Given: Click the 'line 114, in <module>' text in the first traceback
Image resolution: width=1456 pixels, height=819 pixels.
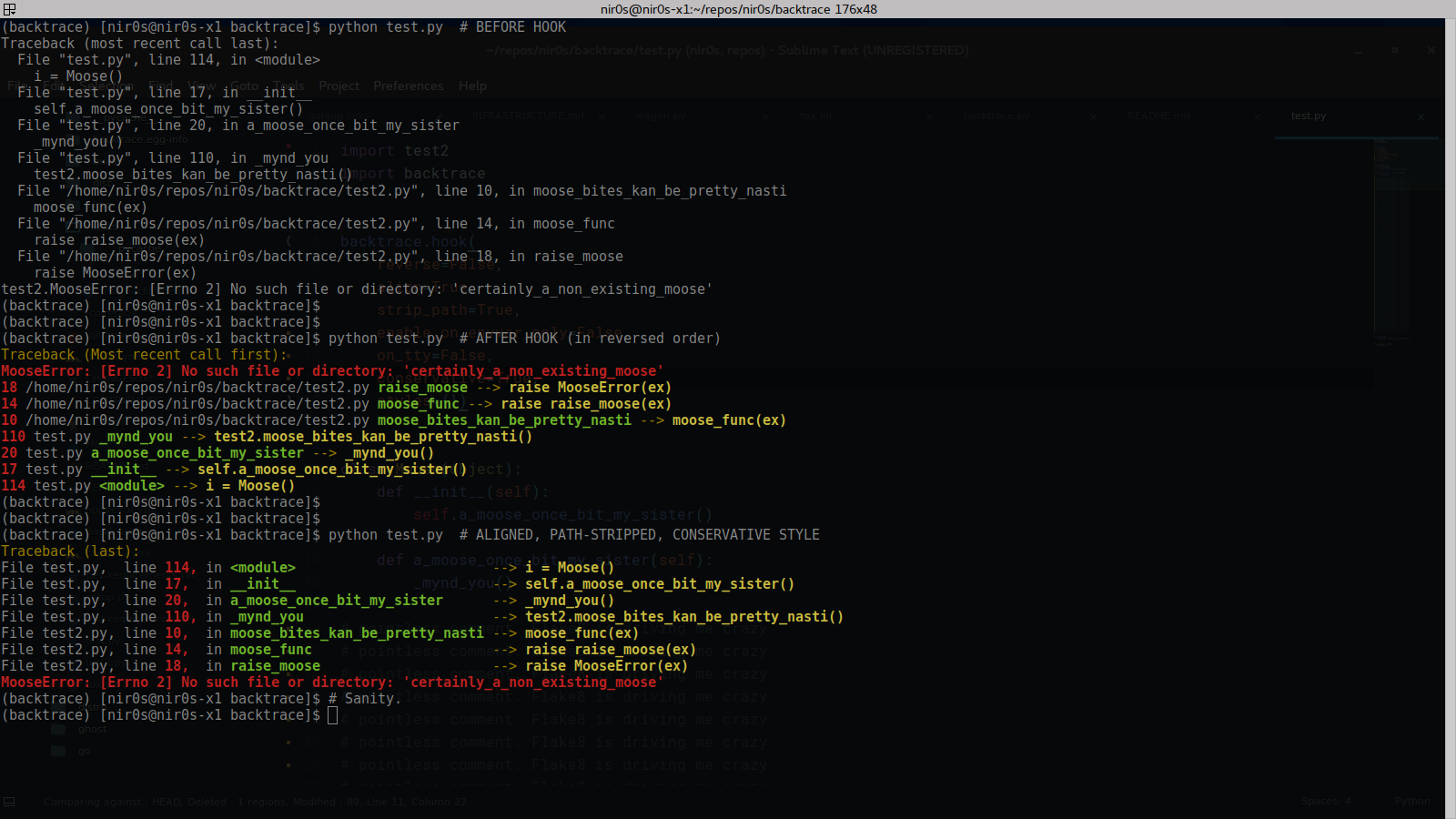Looking at the screenshot, I should point(235,60).
